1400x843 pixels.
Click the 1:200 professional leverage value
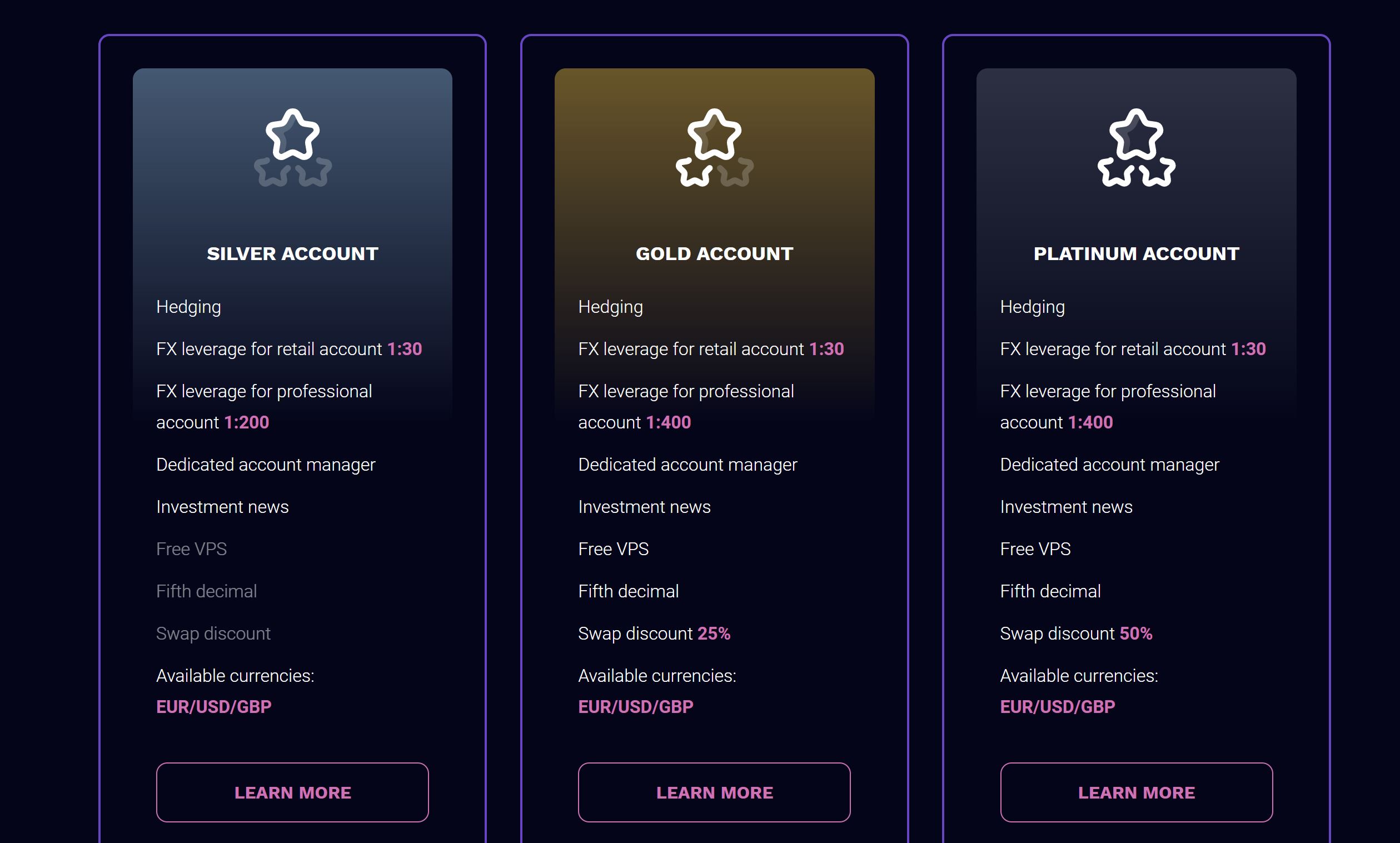247,422
